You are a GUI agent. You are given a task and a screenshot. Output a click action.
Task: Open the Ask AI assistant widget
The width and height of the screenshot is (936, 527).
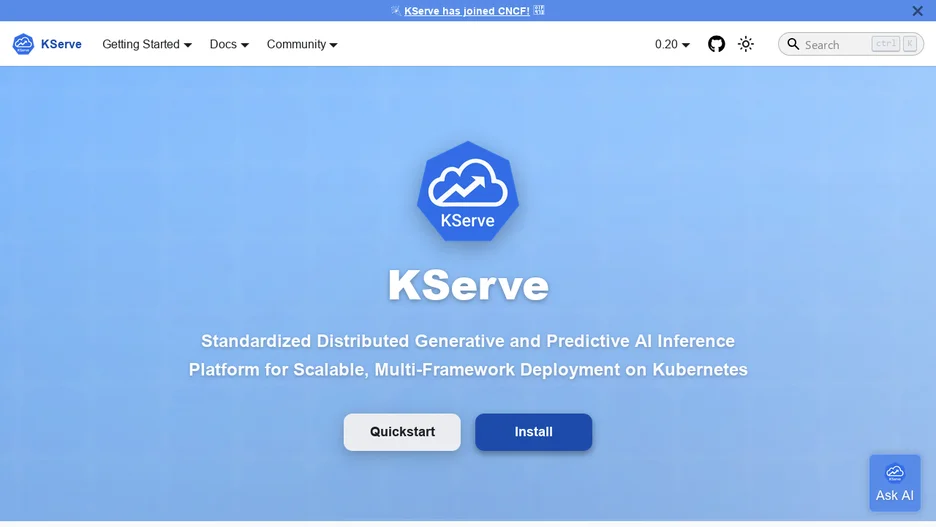(x=894, y=483)
